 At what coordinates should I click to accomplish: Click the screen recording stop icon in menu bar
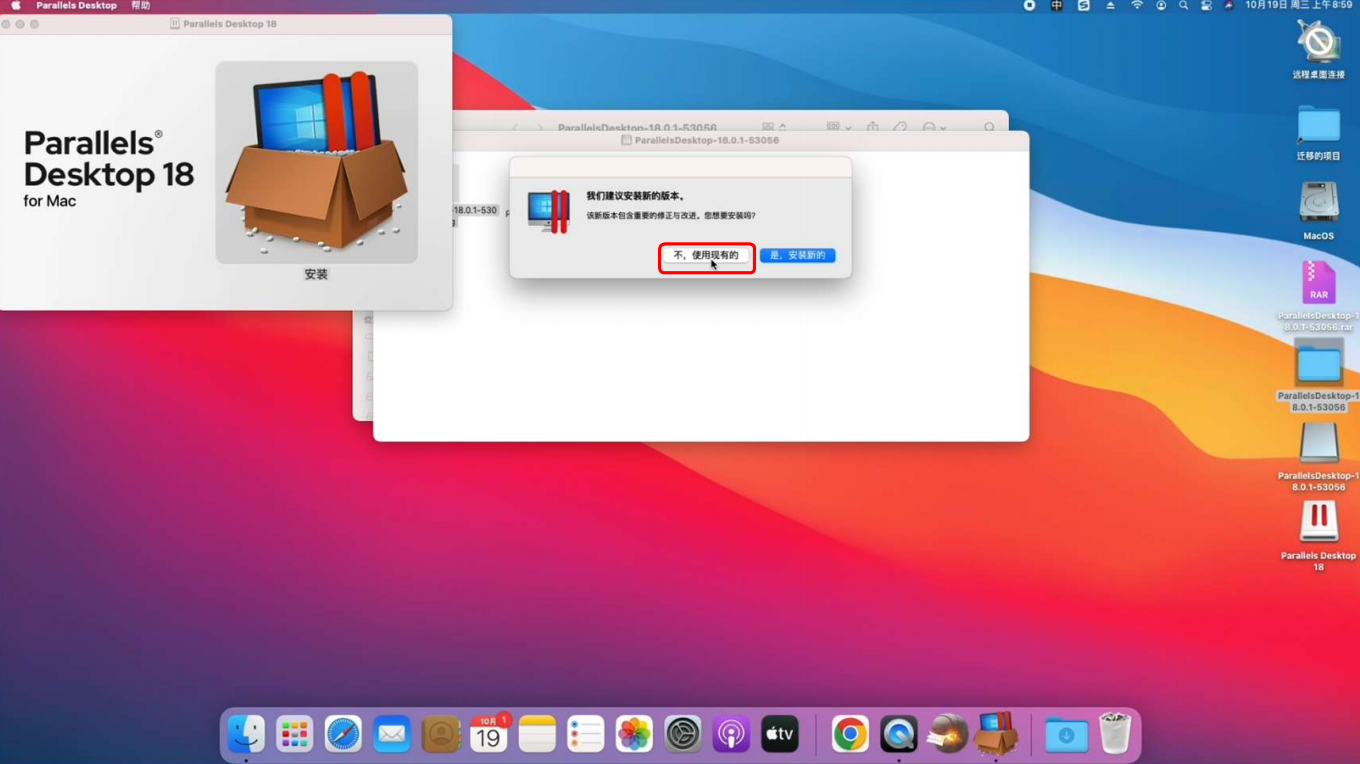(x=1029, y=6)
